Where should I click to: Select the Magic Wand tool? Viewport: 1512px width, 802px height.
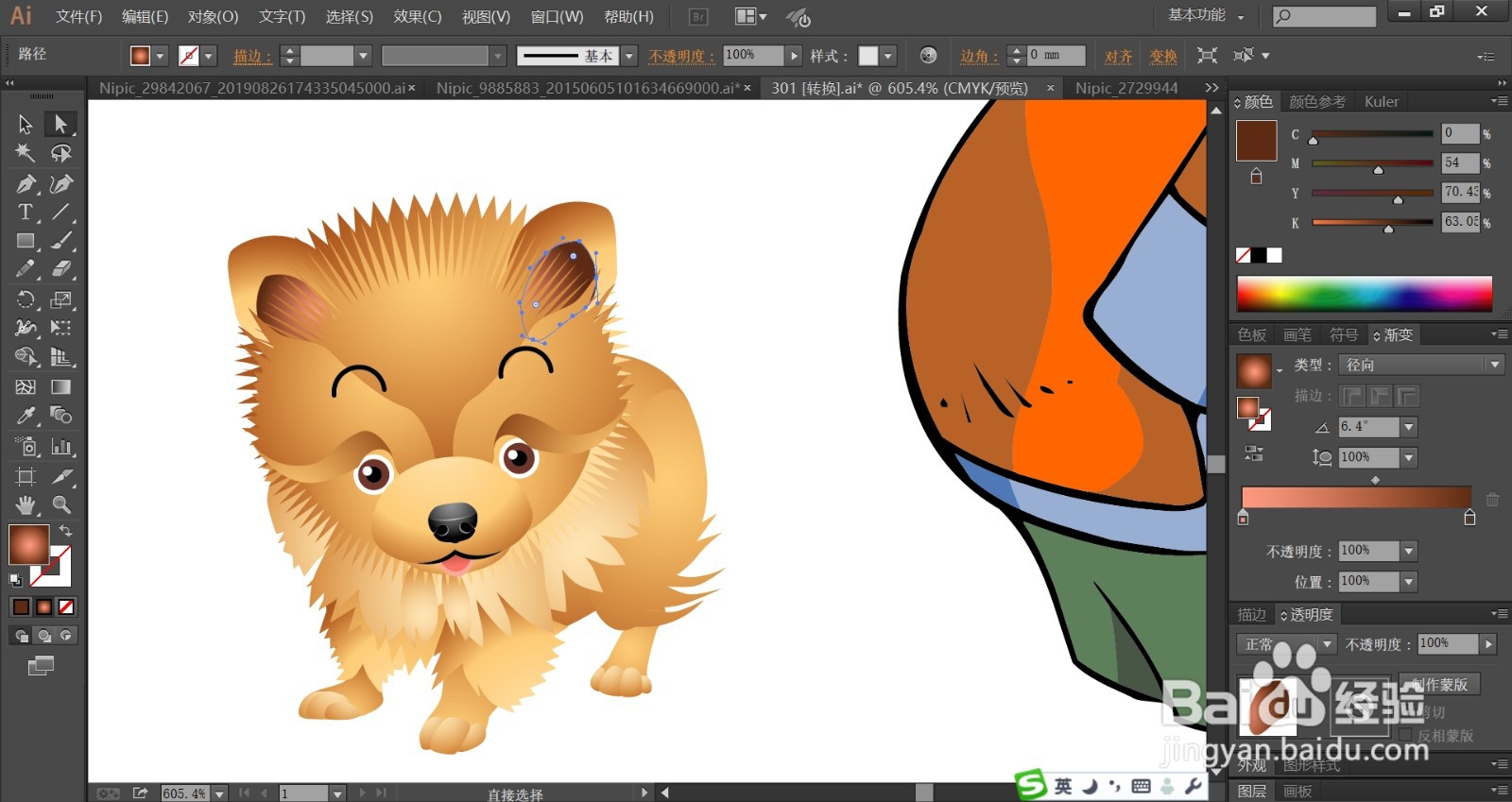(26, 153)
